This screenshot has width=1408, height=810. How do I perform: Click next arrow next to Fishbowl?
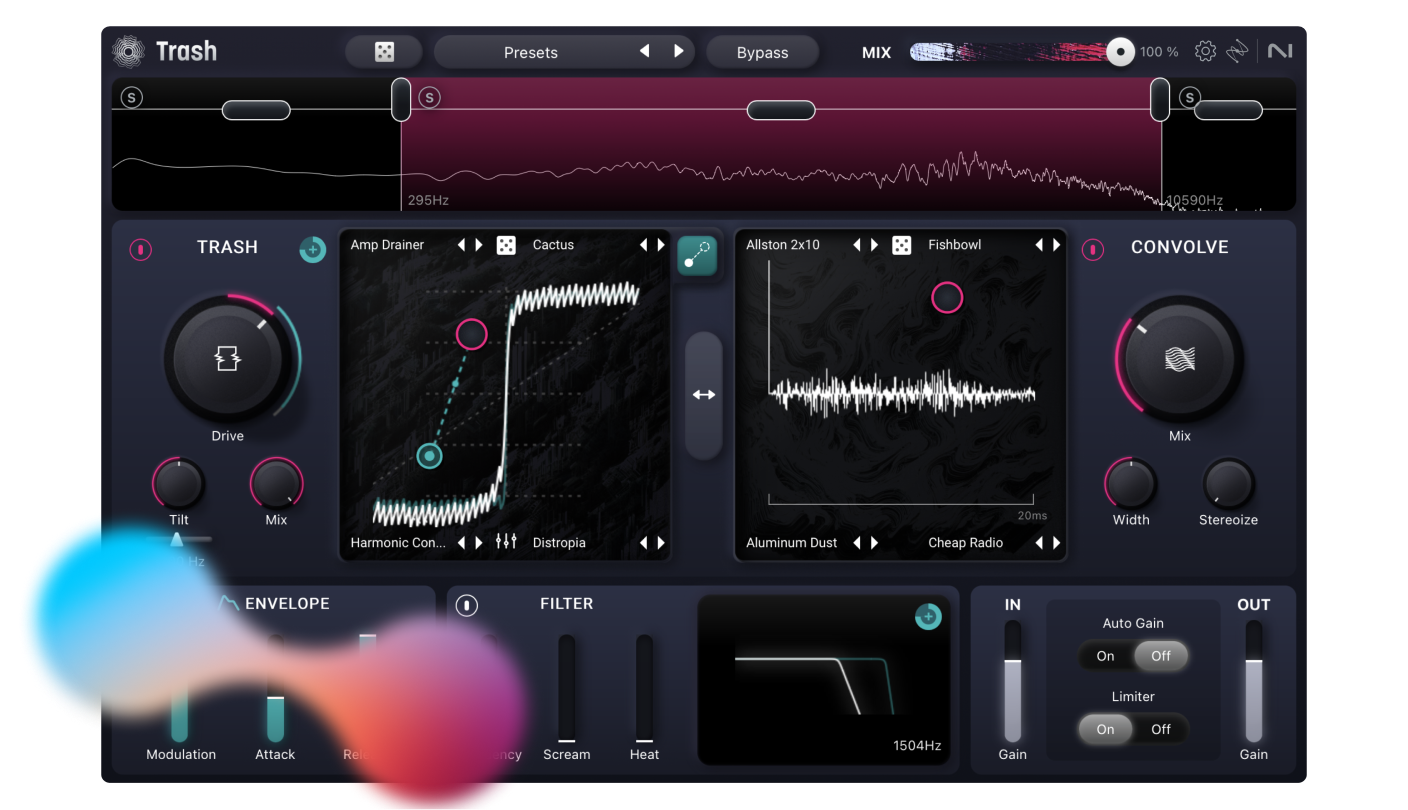[x=1057, y=245]
